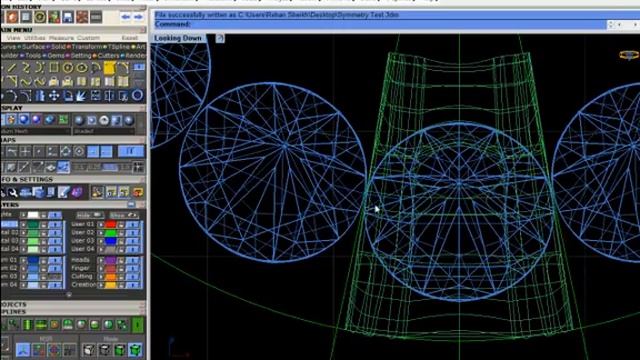The image size is (640, 360).
Task: Click the green button ending the TSplines row
Action: 138,325
